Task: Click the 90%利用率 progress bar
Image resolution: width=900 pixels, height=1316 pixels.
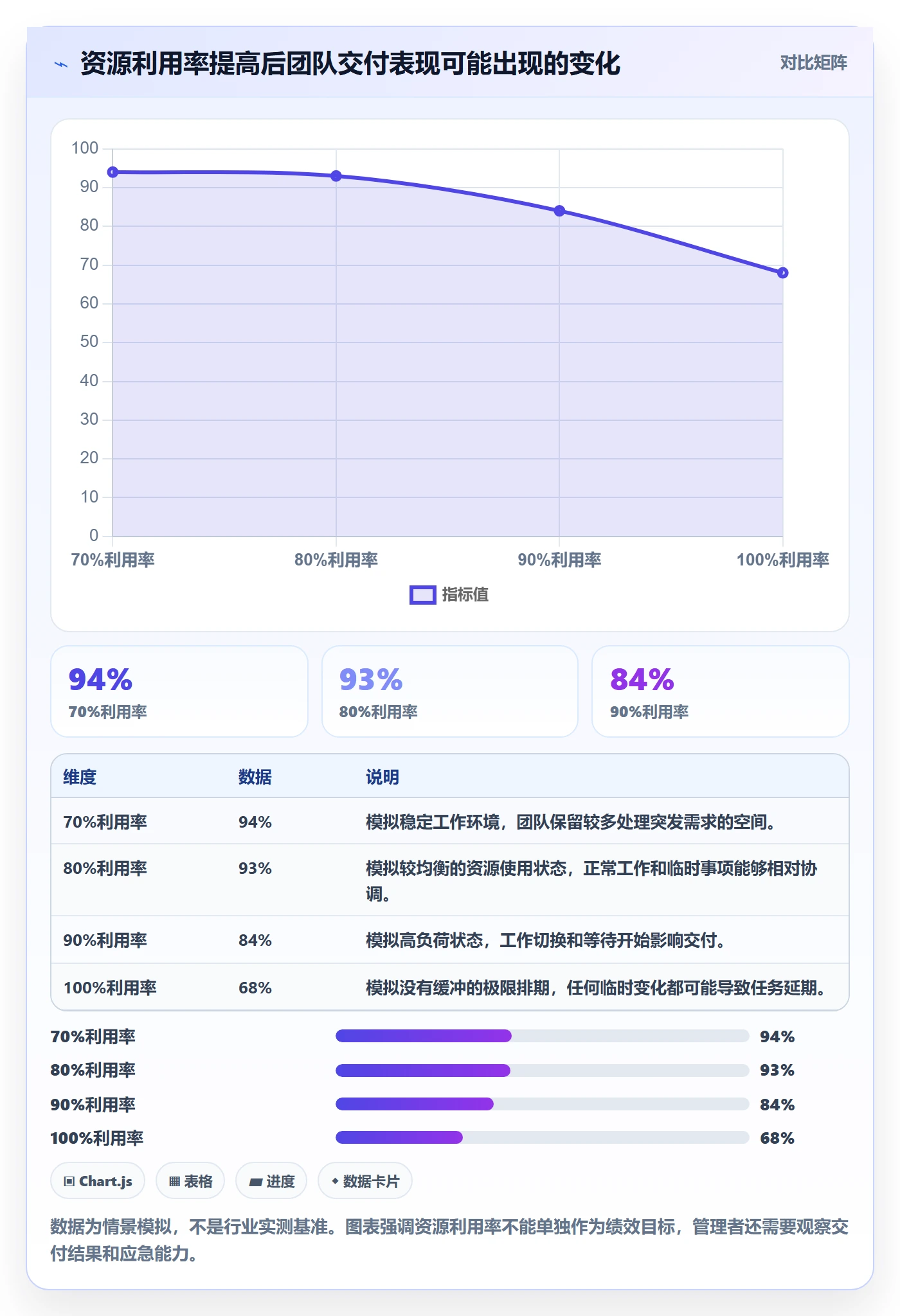Action: coord(543,1104)
